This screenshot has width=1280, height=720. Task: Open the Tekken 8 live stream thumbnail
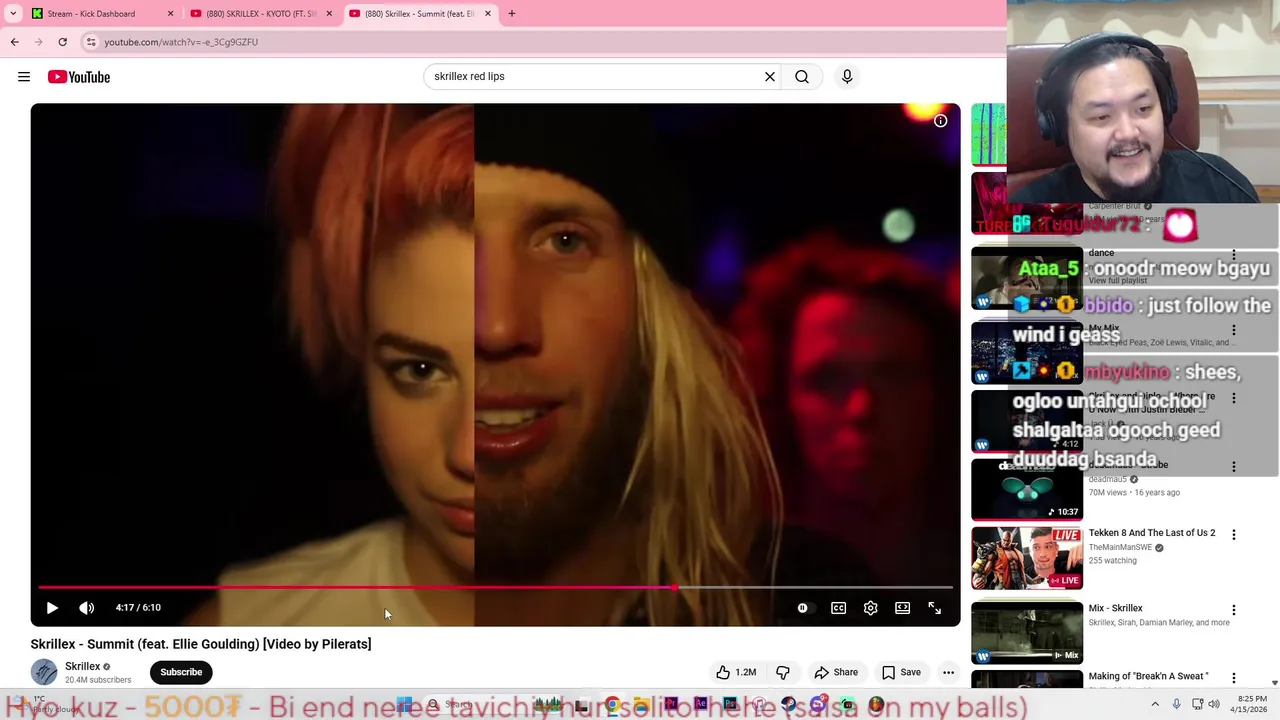[x=1026, y=558]
